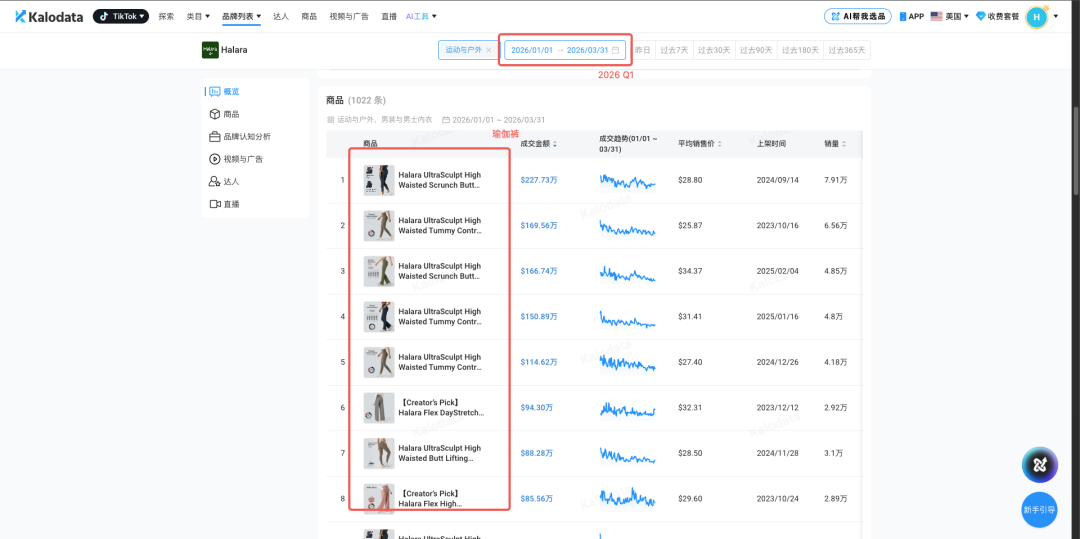The image size is (1080, 539).
Task: Go to the 达人 nav tab
Action: (x=281, y=16)
